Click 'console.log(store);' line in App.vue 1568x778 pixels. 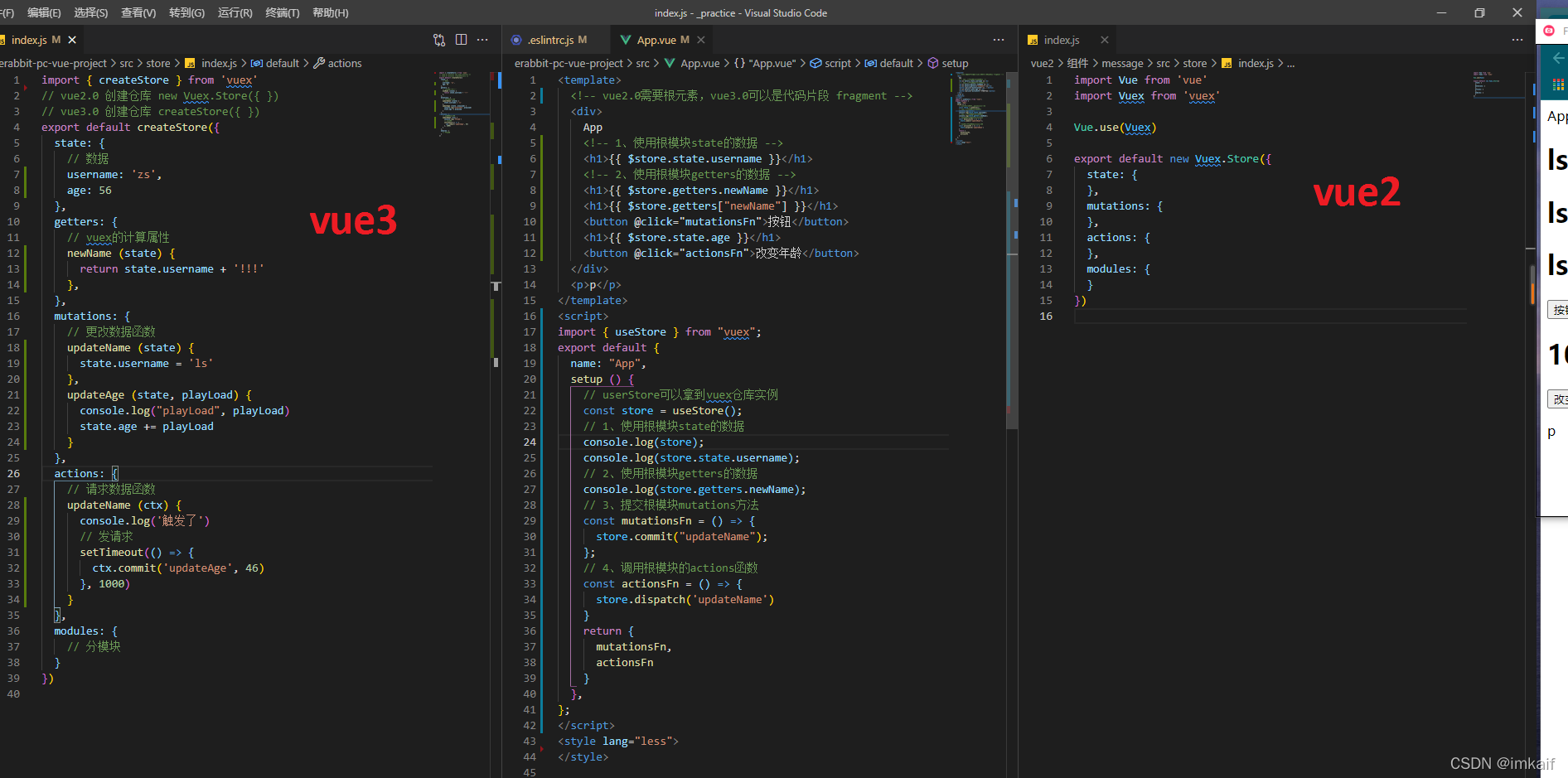(644, 442)
